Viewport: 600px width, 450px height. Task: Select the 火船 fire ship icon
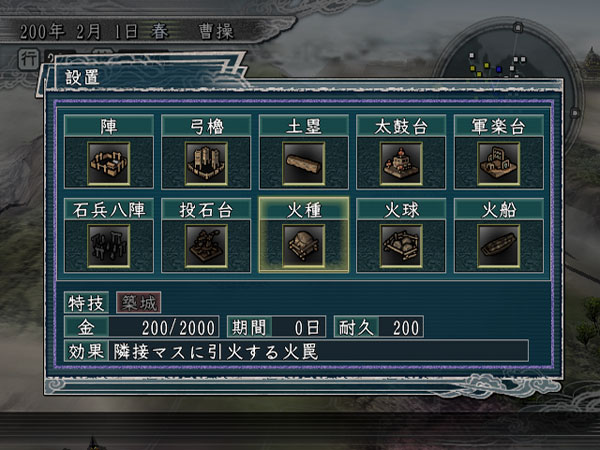pos(498,246)
